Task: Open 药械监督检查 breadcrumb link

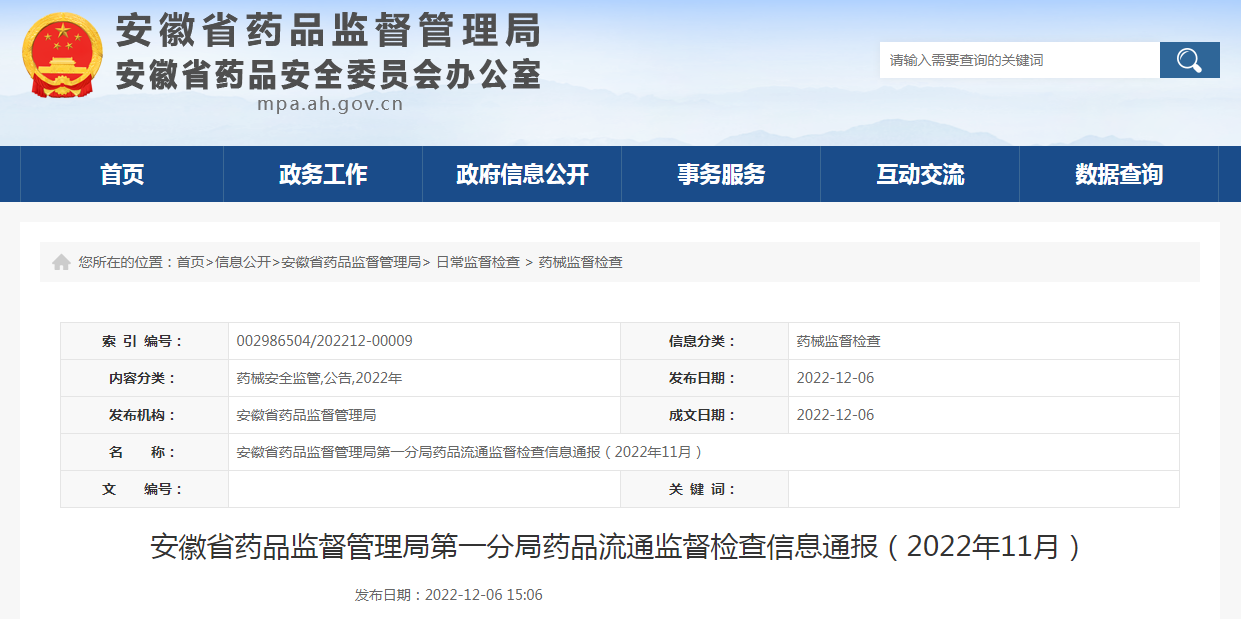Action: [580, 262]
